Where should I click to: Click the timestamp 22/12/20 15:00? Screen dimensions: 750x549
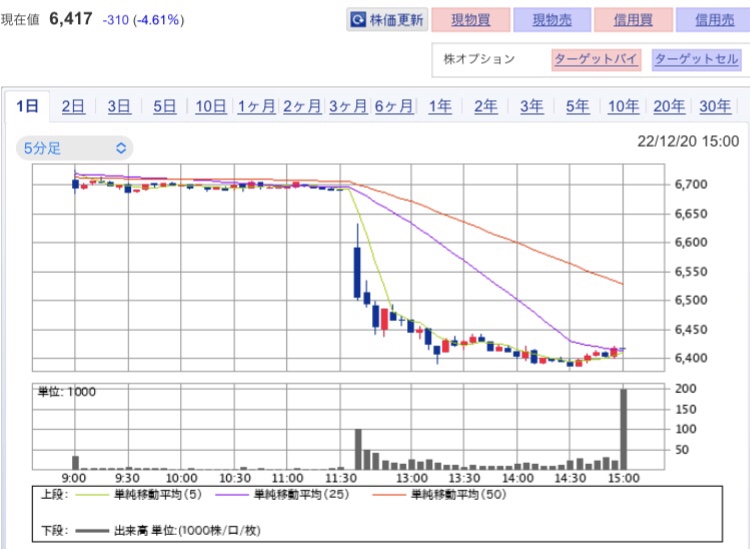coord(688,142)
